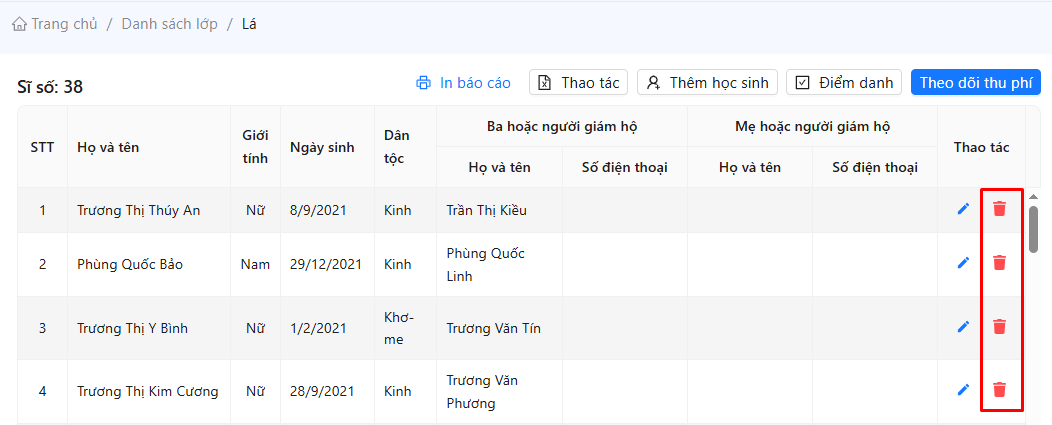This screenshot has height=425, width=1052.
Task: Open Điểm danh attendance
Action: [x=844, y=83]
